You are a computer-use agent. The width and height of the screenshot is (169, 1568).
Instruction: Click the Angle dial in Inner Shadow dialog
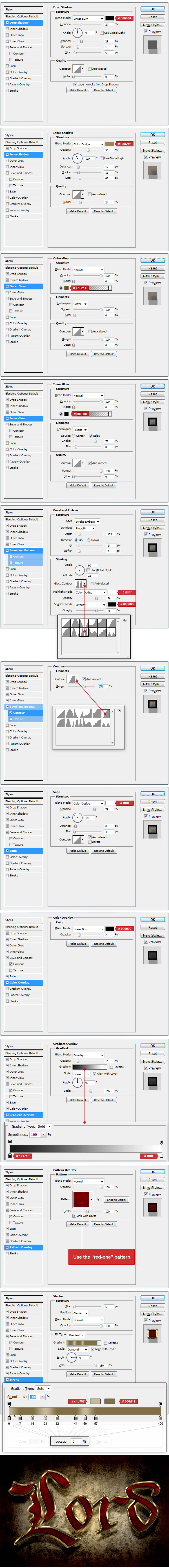click(77, 158)
